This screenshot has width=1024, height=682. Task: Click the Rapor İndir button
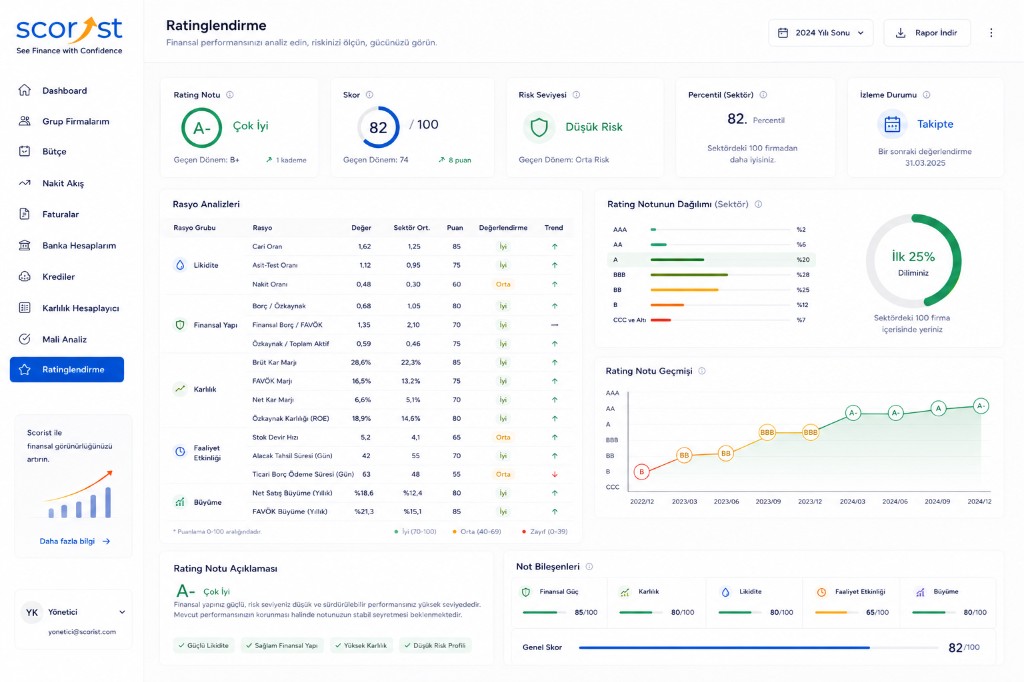(x=927, y=33)
